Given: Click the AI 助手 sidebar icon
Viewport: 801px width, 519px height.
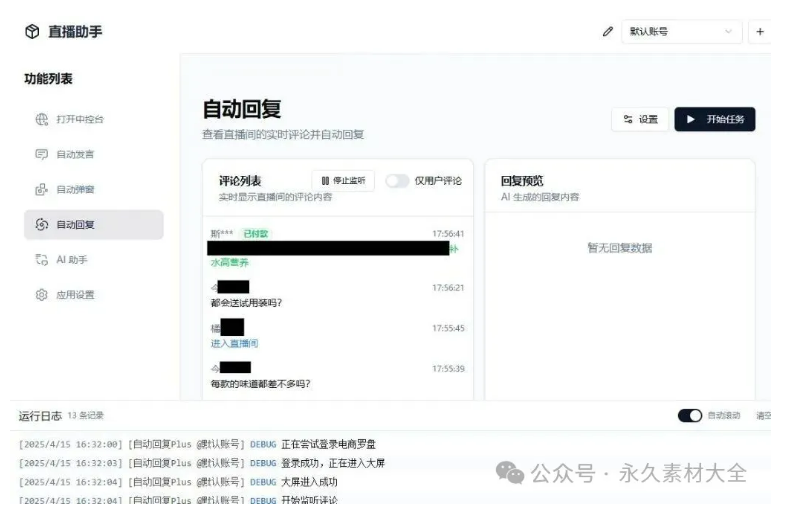Looking at the screenshot, I should tap(42, 260).
